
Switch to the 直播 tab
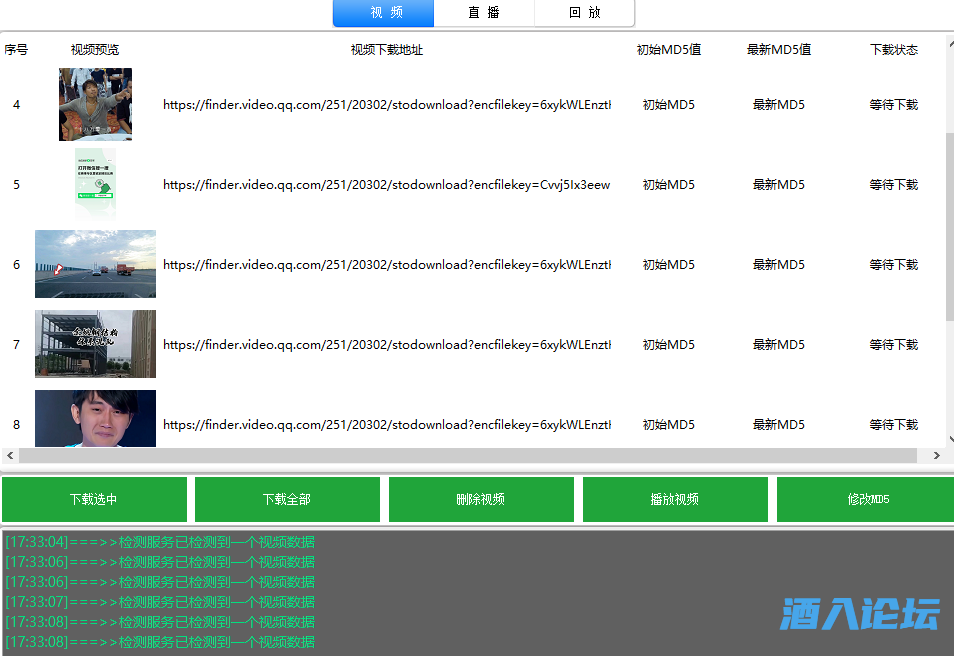pyautogui.click(x=484, y=13)
